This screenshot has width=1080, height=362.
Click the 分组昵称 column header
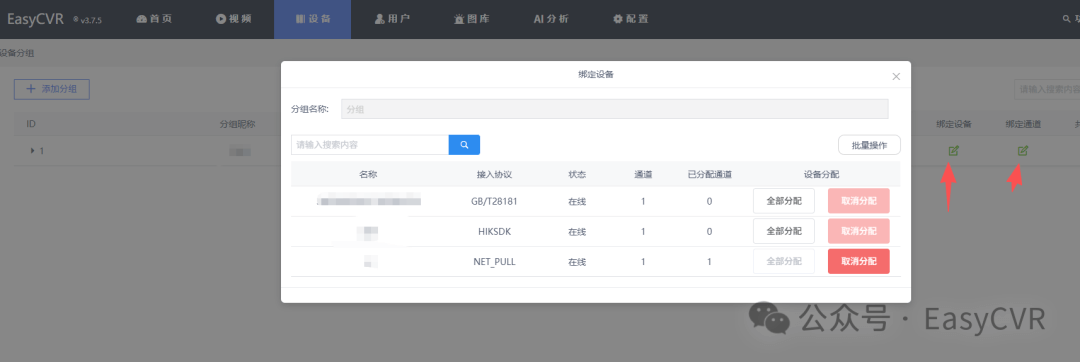pos(238,124)
